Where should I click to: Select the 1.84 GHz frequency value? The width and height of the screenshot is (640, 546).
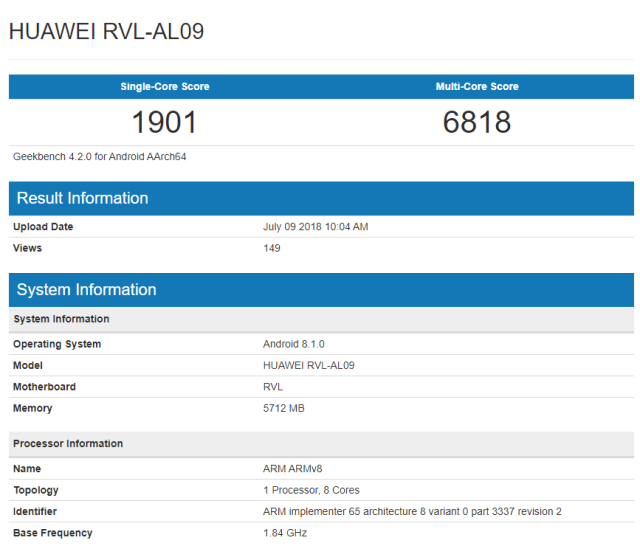pos(285,533)
